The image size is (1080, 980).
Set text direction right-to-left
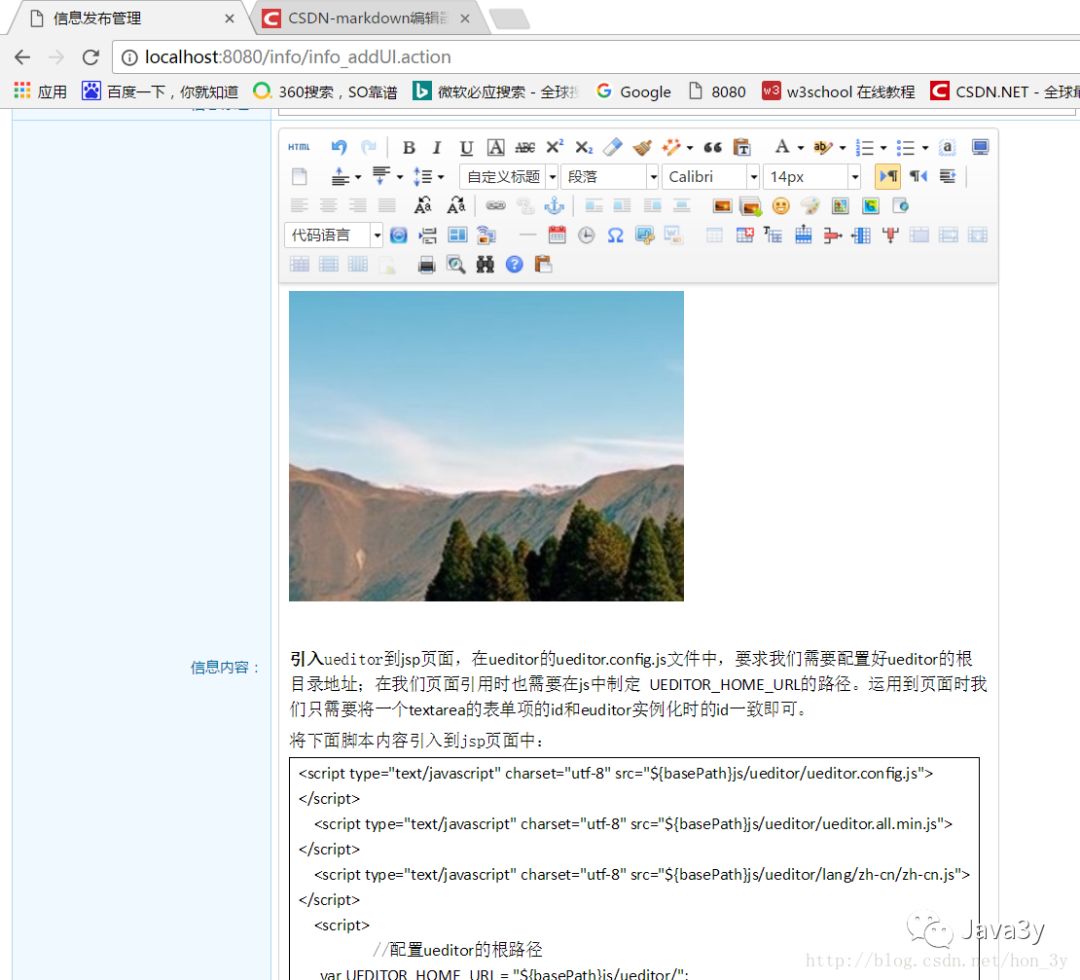tap(918, 177)
